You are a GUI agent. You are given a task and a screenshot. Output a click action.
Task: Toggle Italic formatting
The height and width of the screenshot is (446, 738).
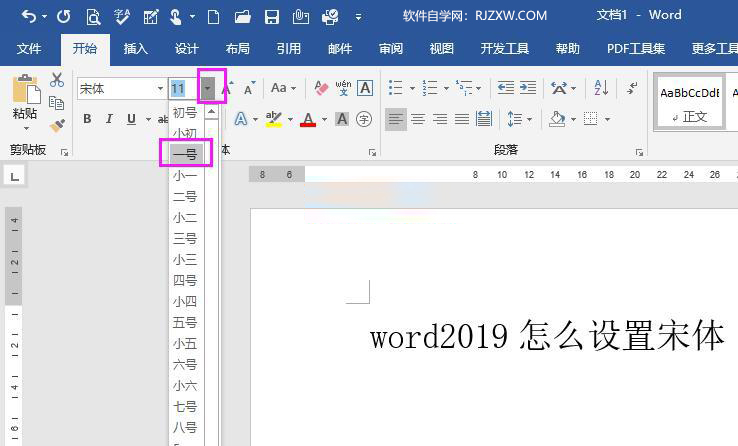109,119
